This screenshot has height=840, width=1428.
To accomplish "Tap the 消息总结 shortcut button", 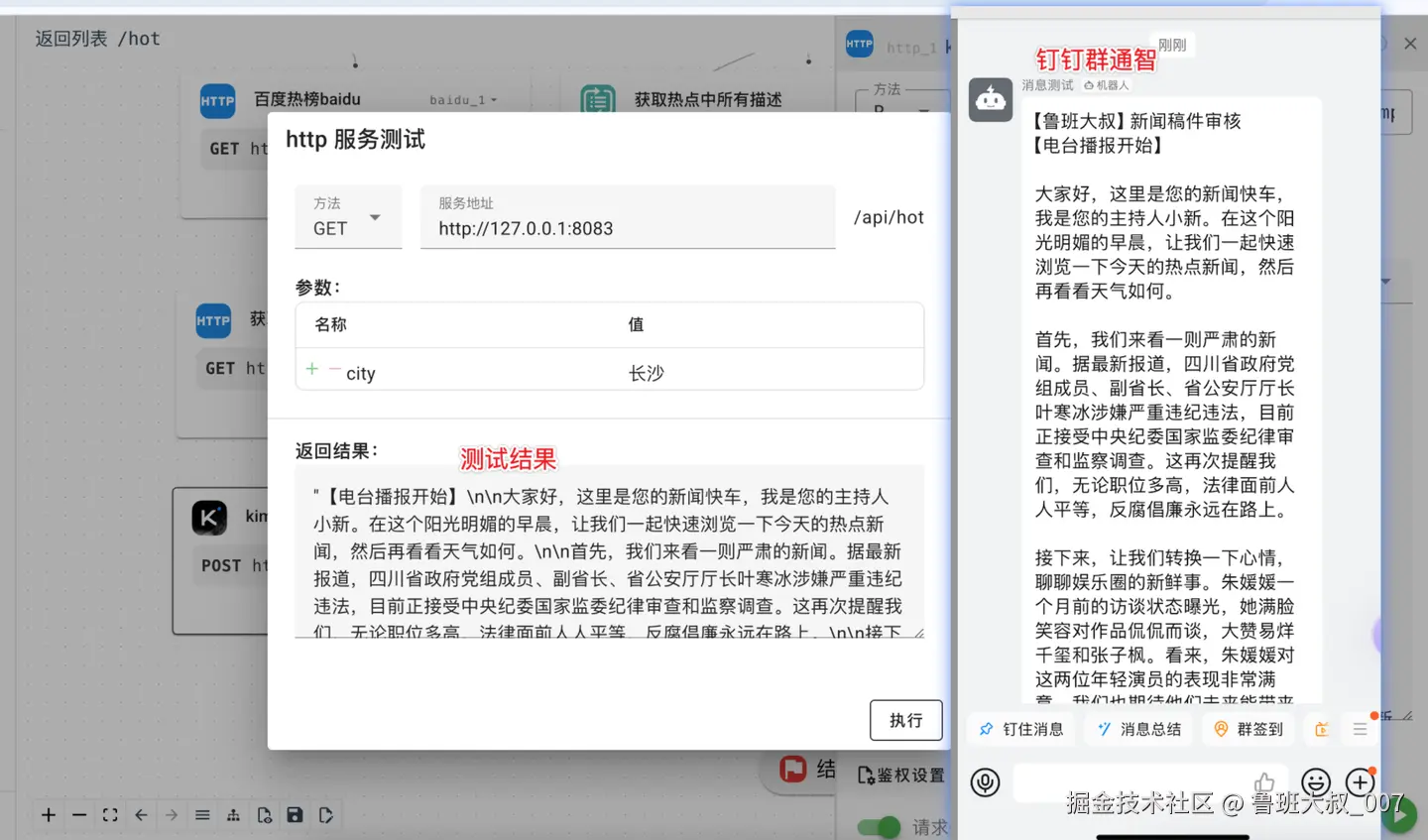I will coord(1139,729).
